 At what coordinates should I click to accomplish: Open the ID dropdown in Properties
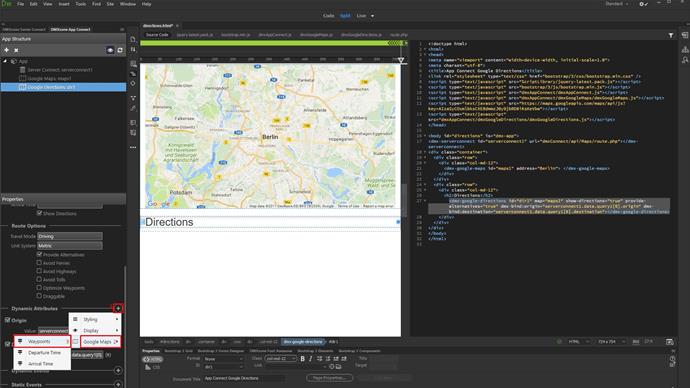223,367
